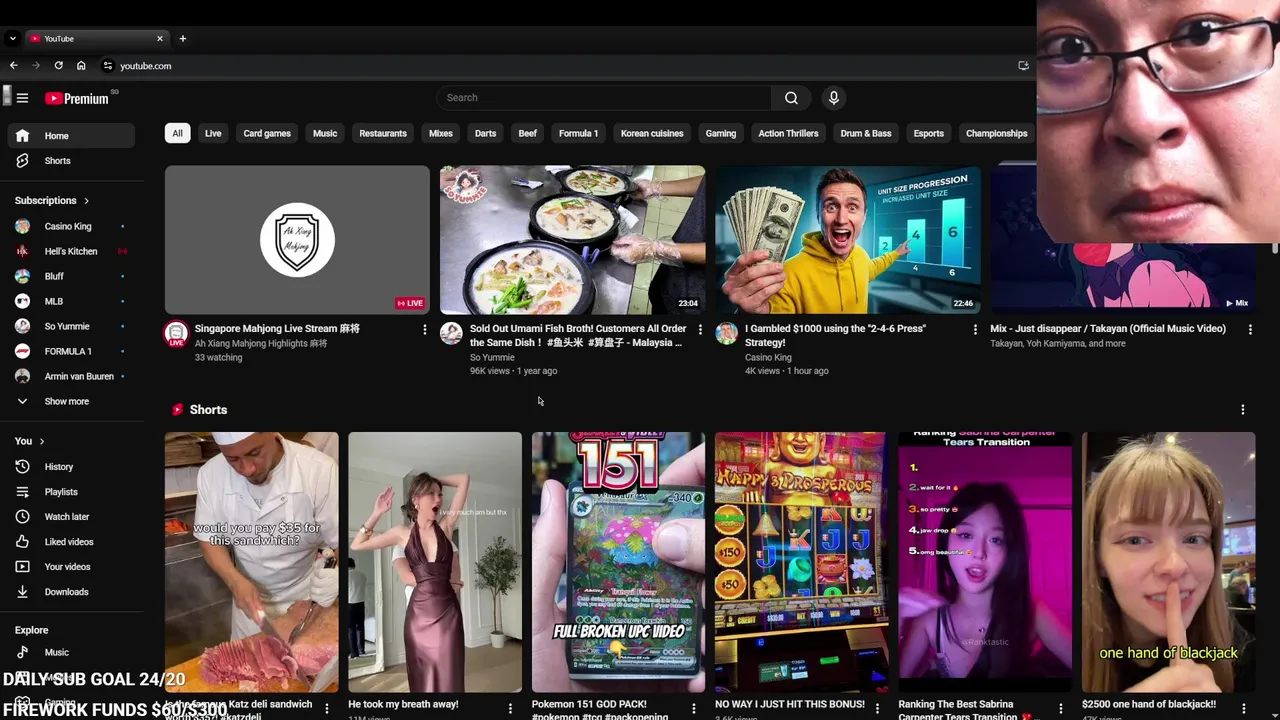Open MLB subscription channel

[71, 301]
